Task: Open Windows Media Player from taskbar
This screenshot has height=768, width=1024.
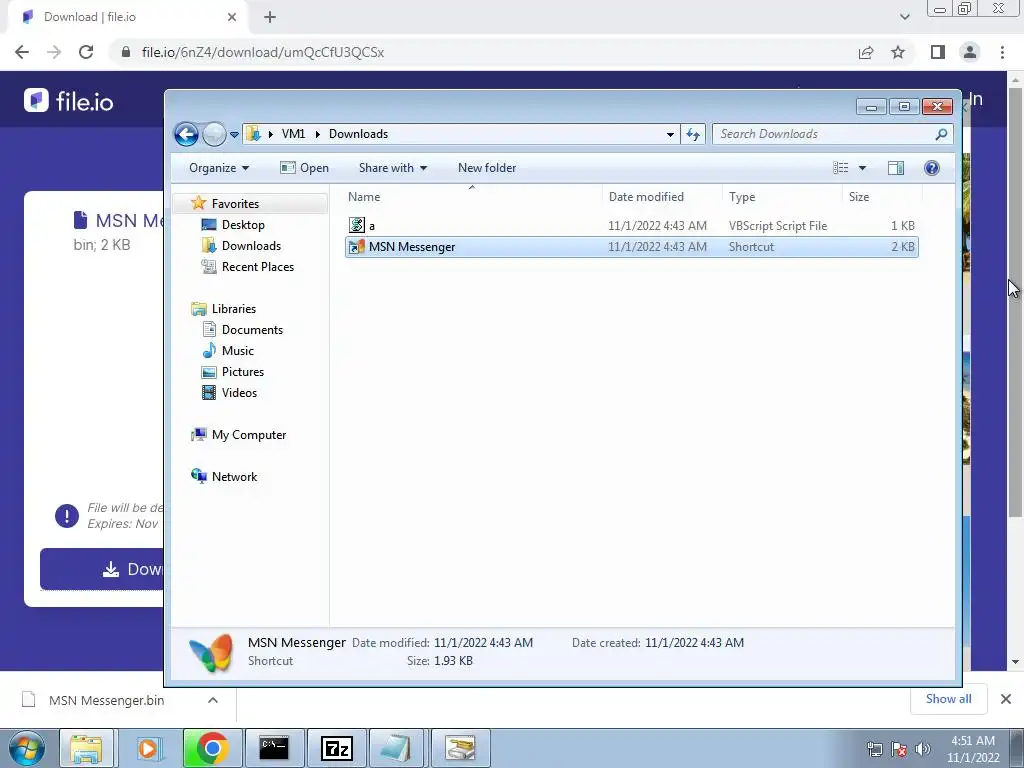Action: (x=148, y=748)
